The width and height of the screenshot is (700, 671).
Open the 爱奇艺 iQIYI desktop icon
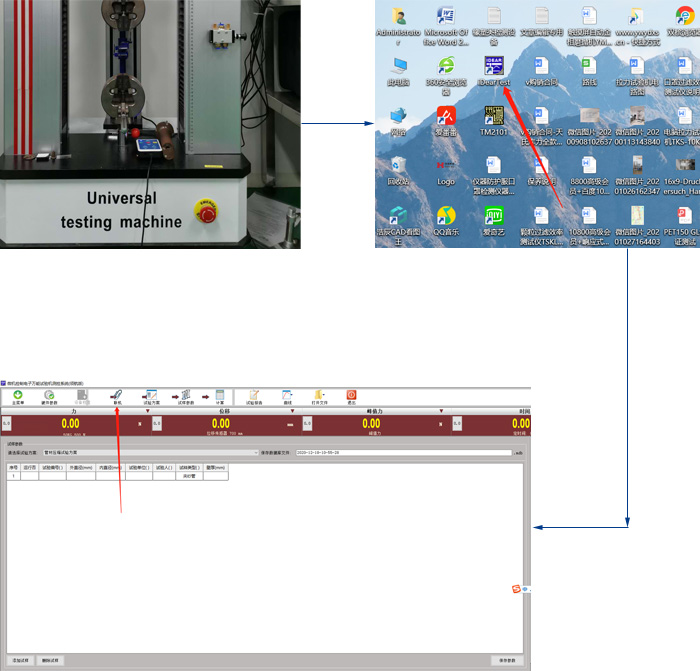[x=493, y=218]
